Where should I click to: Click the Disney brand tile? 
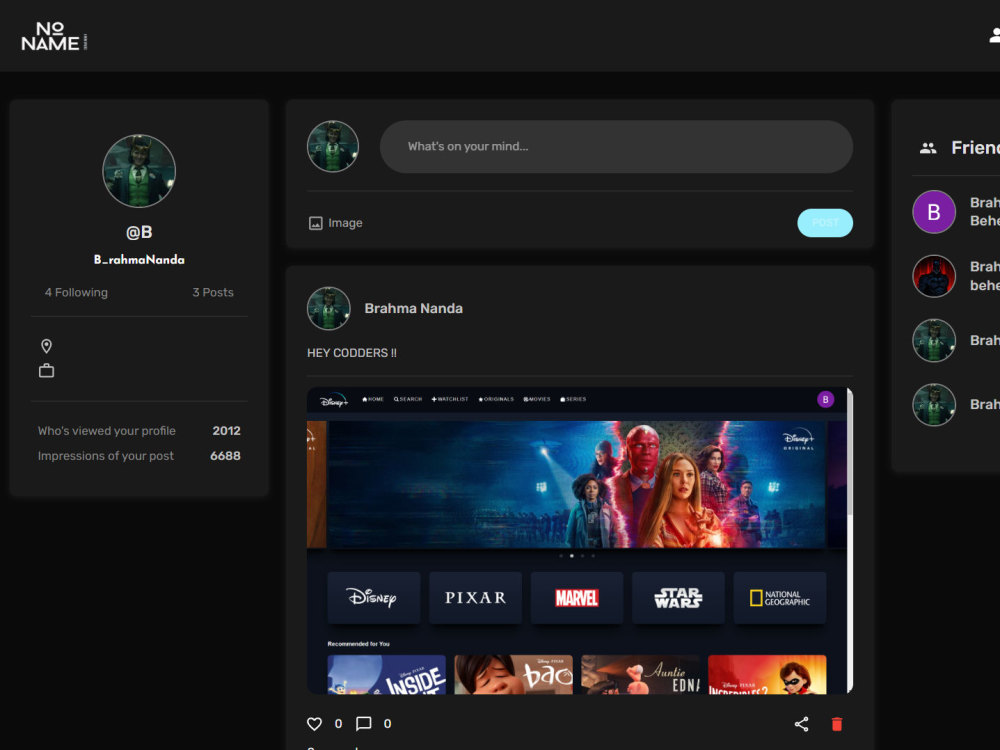coord(374,598)
